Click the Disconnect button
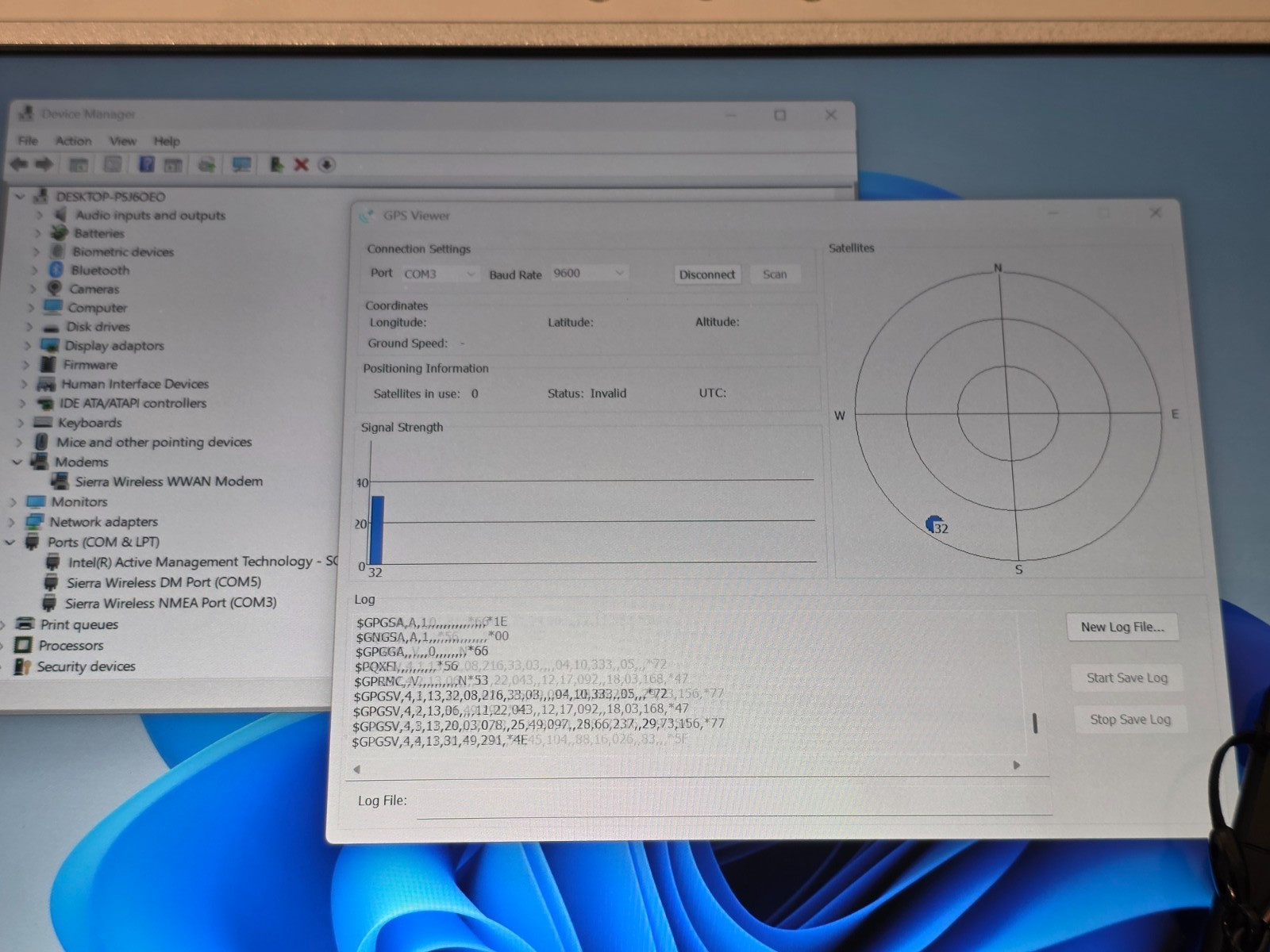 pos(706,274)
